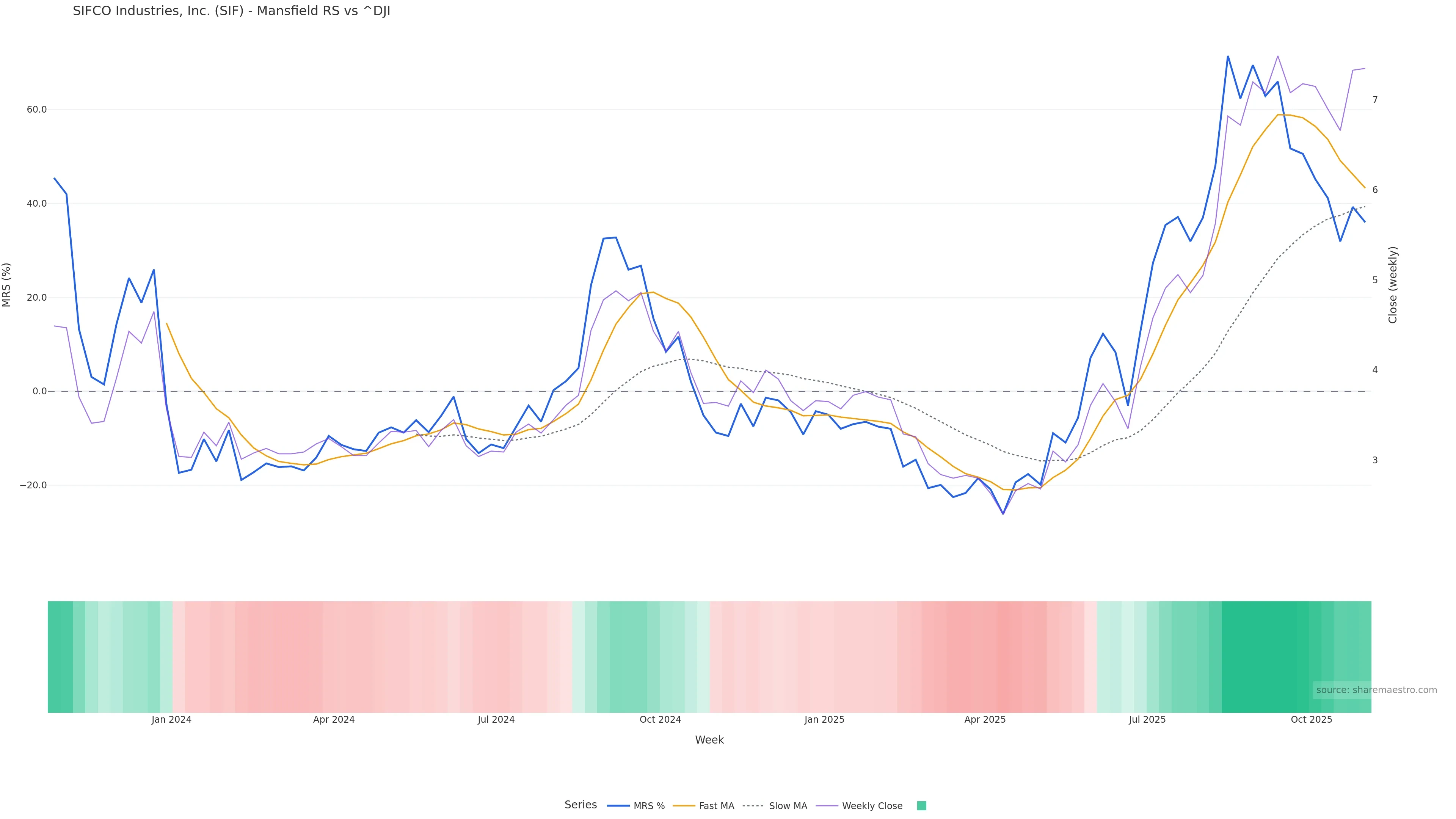
Task: Click the purple Weekly Close legend line icon
Action: coord(827,806)
